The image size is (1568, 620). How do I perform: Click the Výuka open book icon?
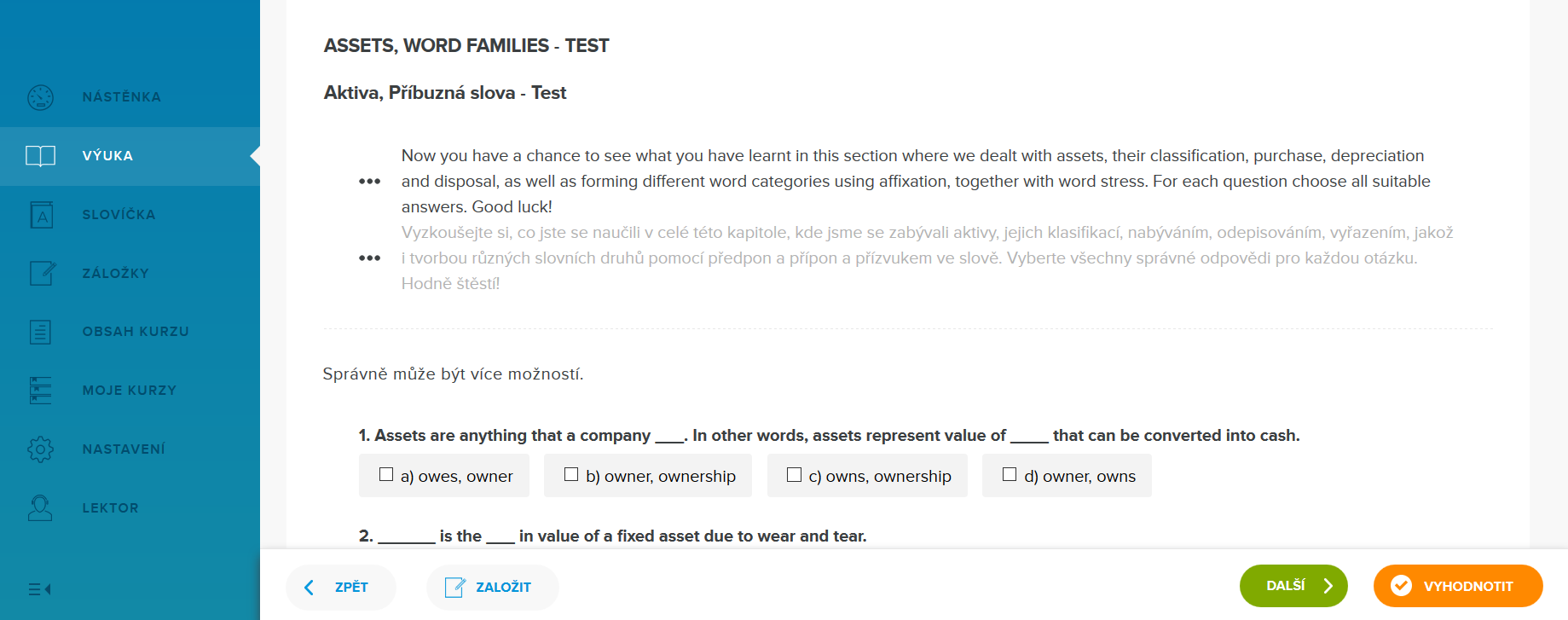(40, 156)
